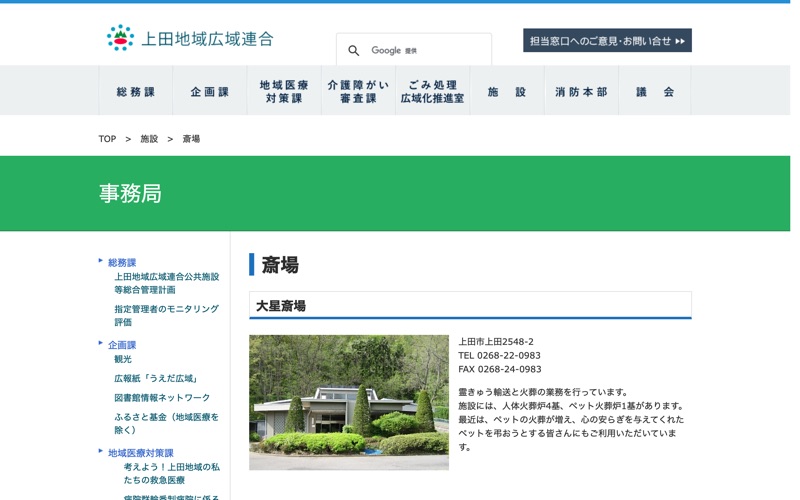This screenshot has height=500, width=800.
Task: Click the search magnifier icon
Action: click(x=354, y=51)
